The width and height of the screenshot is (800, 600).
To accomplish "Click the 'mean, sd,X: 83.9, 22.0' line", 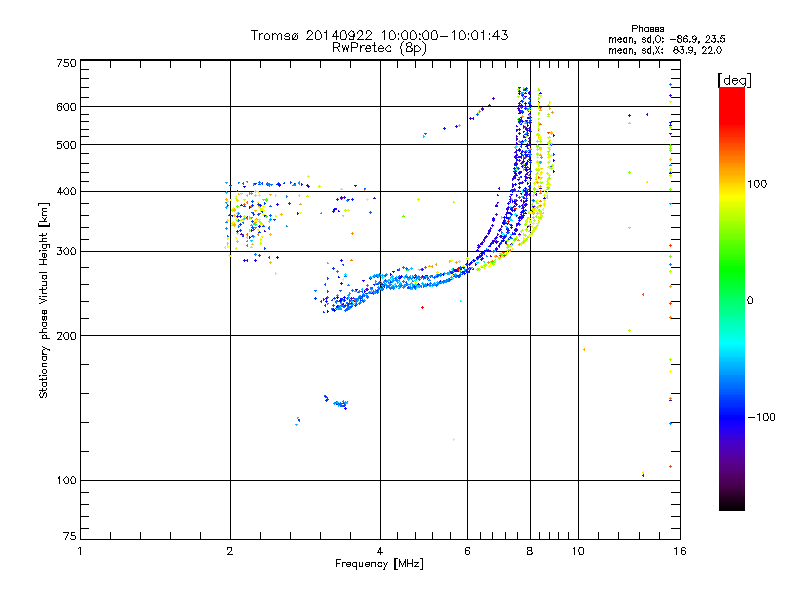I will 665,50.
